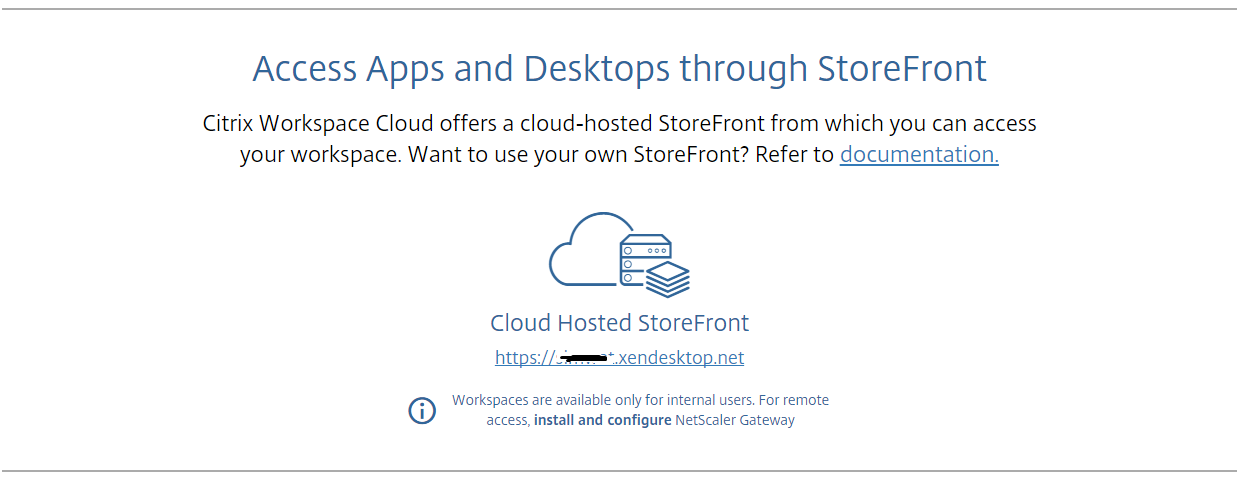Follow the install and configure link

[602, 420]
